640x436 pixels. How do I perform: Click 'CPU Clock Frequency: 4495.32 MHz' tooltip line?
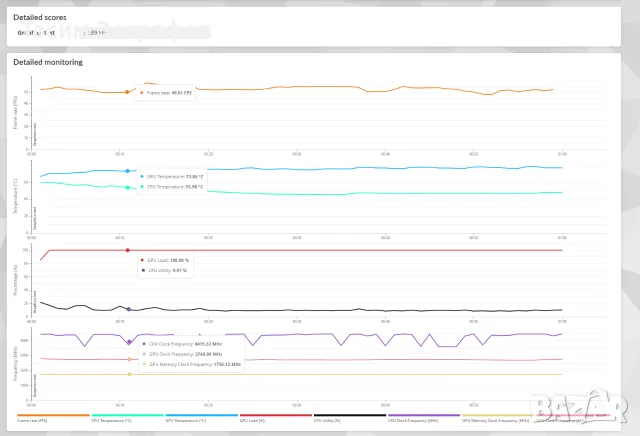(x=182, y=344)
